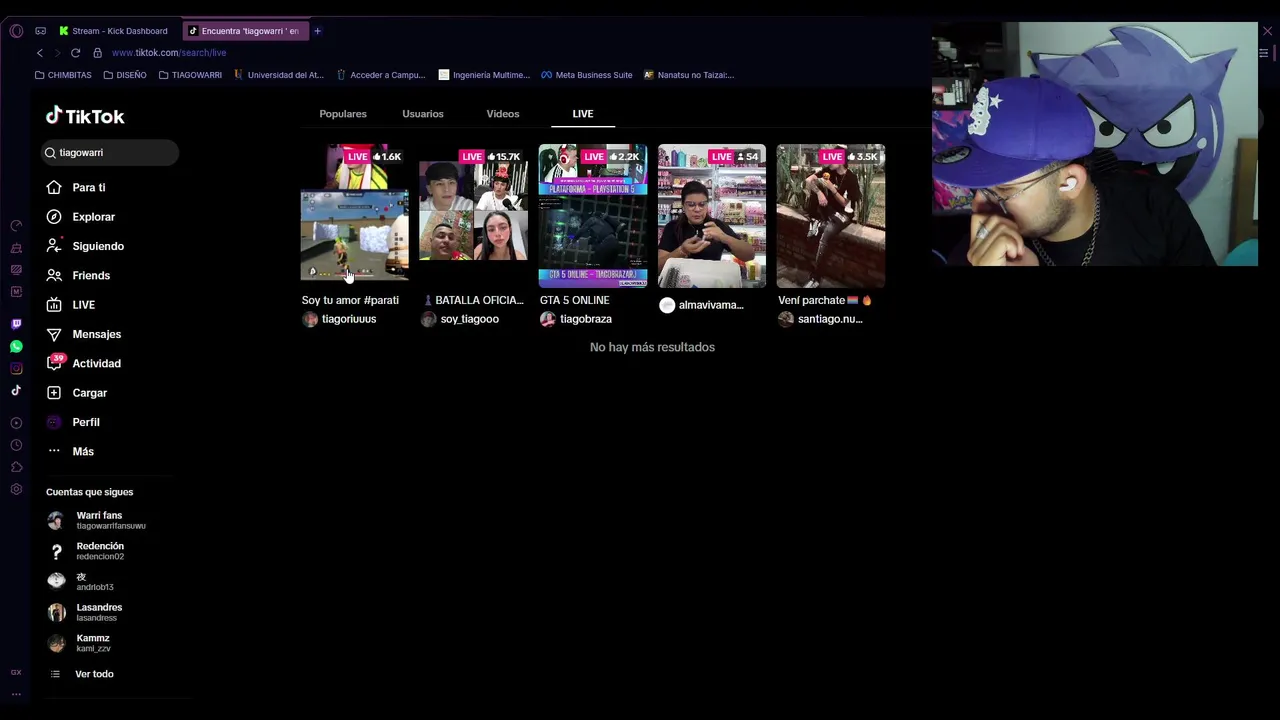Open the Opera menu logo button

click(16, 31)
